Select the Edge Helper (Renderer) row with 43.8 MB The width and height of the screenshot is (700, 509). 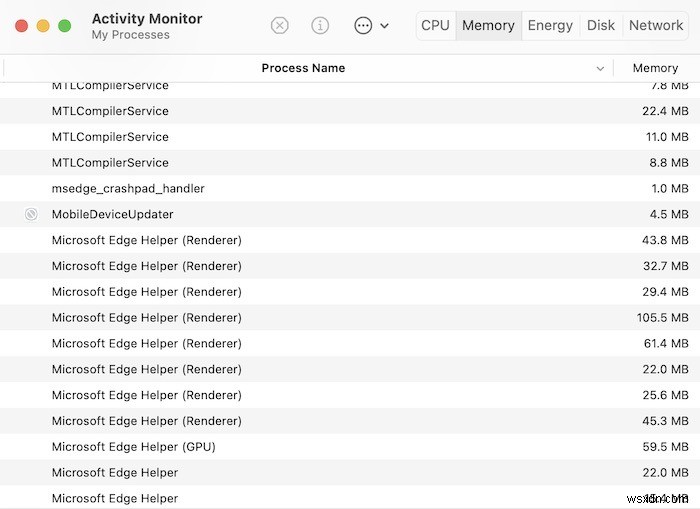(x=350, y=240)
